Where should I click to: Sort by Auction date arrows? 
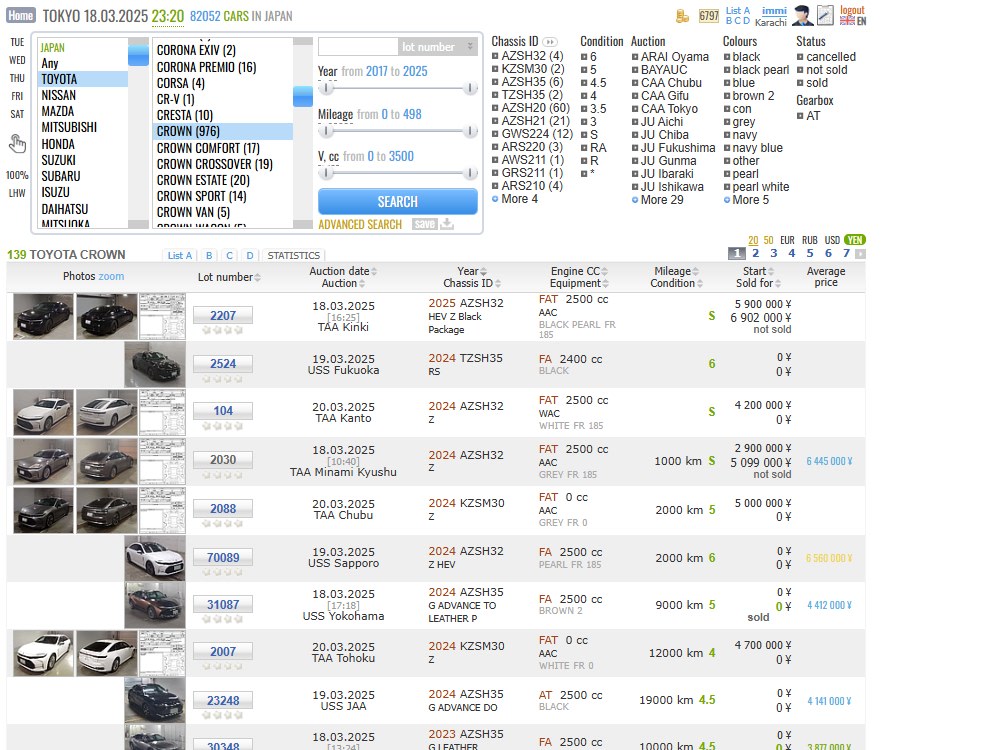(374, 271)
